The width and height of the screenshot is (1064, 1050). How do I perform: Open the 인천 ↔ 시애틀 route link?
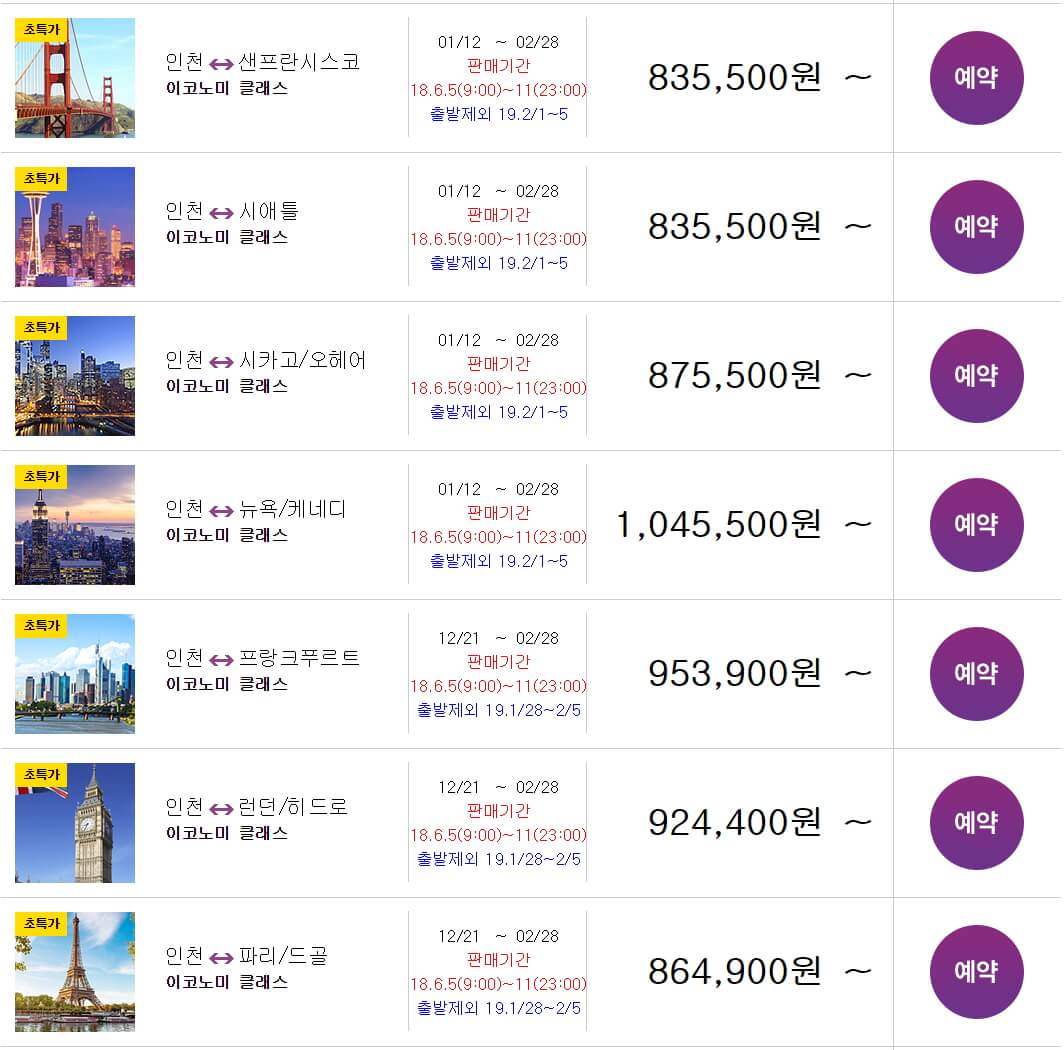pos(232,211)
